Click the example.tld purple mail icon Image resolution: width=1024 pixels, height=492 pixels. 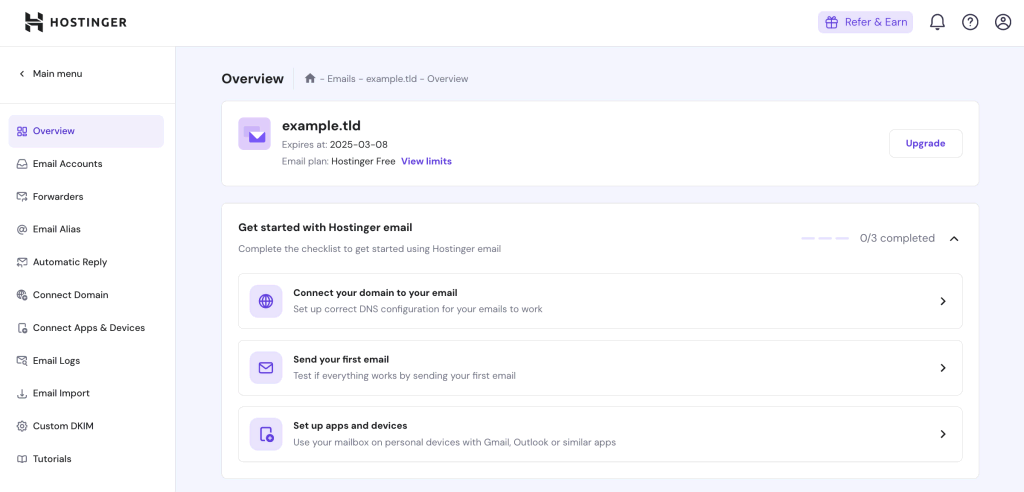pos(254,134)
